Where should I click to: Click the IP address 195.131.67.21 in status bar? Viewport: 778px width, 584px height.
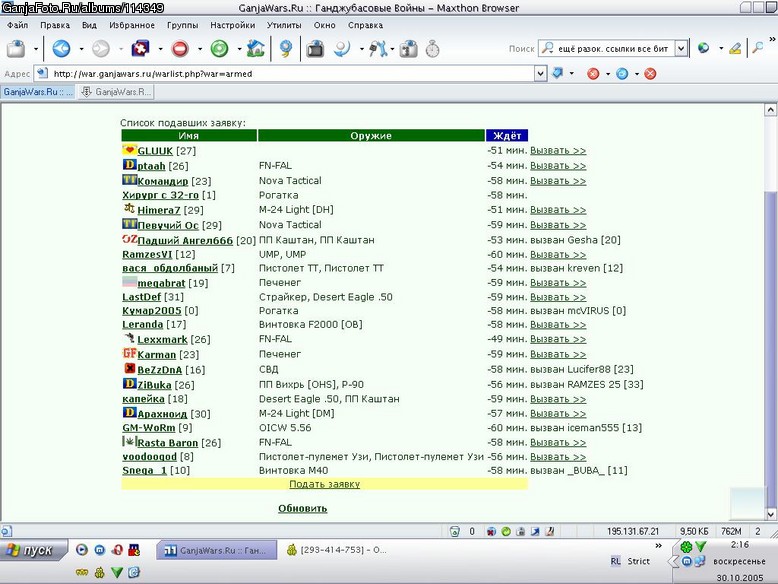(x=633, y=531)
